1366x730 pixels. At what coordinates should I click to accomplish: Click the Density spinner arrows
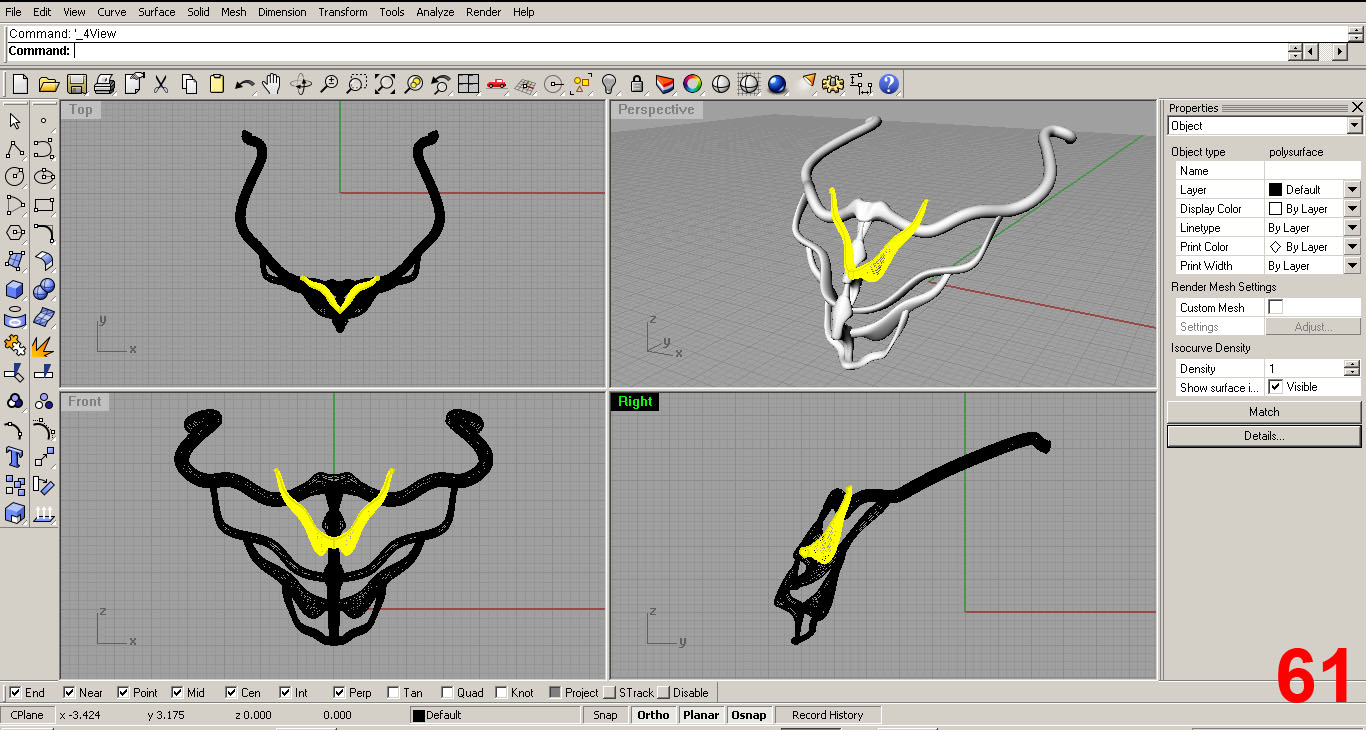[1352, 368]
